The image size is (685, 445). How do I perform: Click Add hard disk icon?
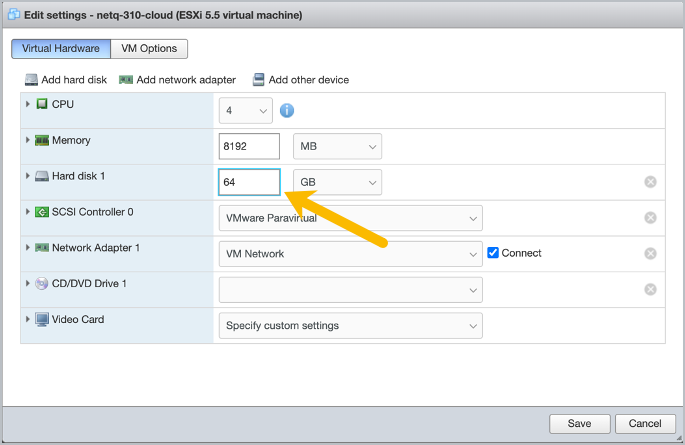pyautogui.click(x=32, y=80)
